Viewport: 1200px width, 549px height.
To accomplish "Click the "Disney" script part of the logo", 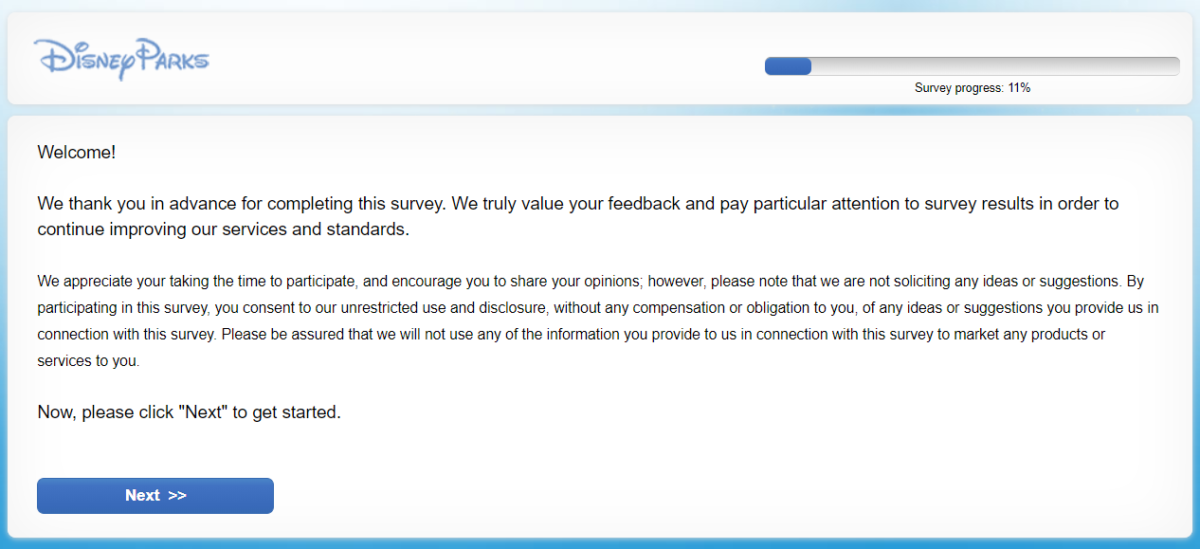I will click(x=84, y=60).
